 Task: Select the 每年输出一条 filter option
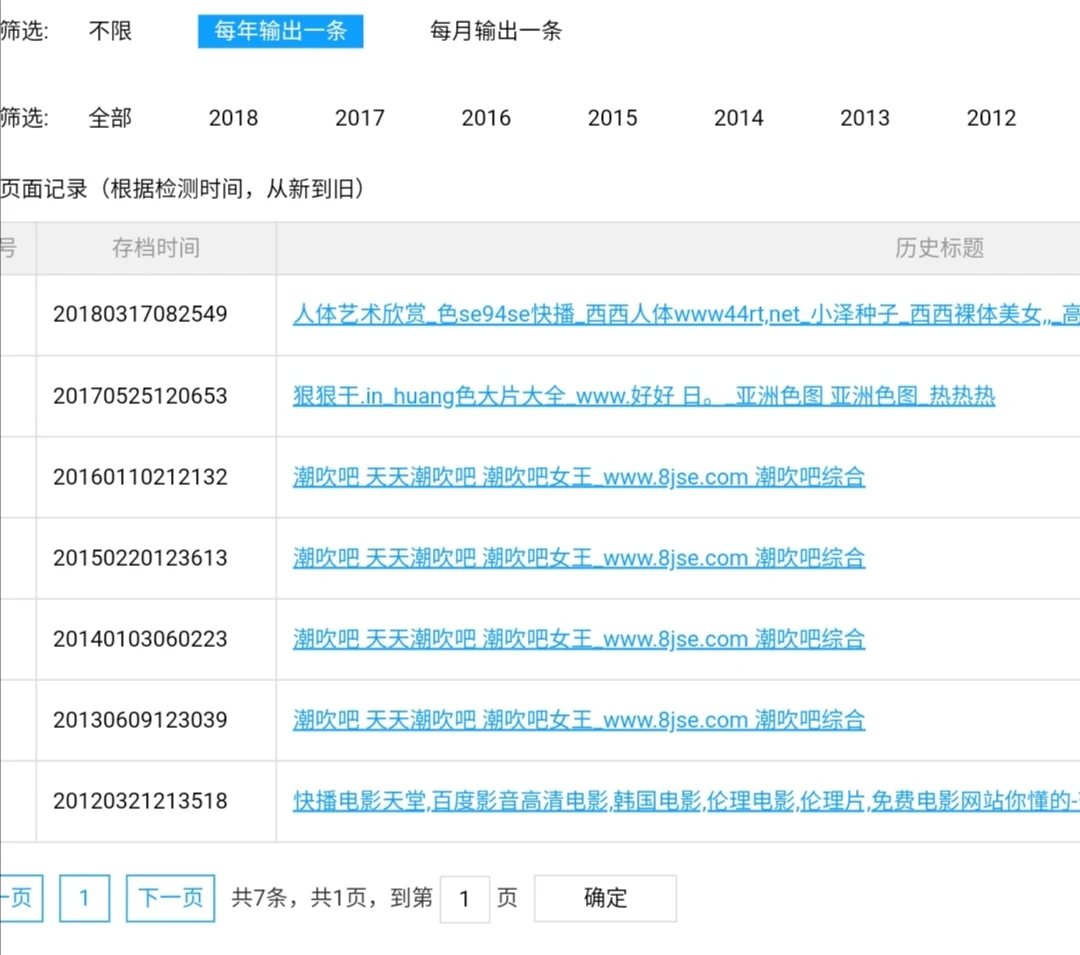tap(280, 31)
